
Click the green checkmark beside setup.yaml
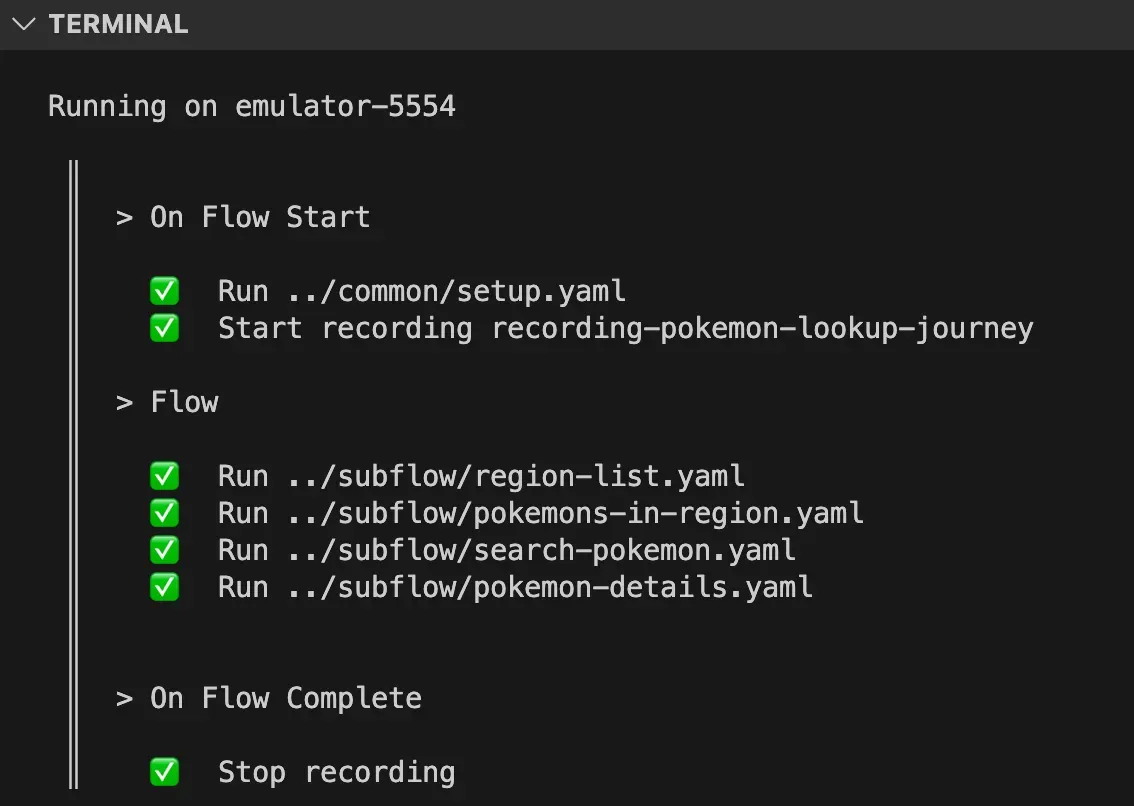point(164,292)
